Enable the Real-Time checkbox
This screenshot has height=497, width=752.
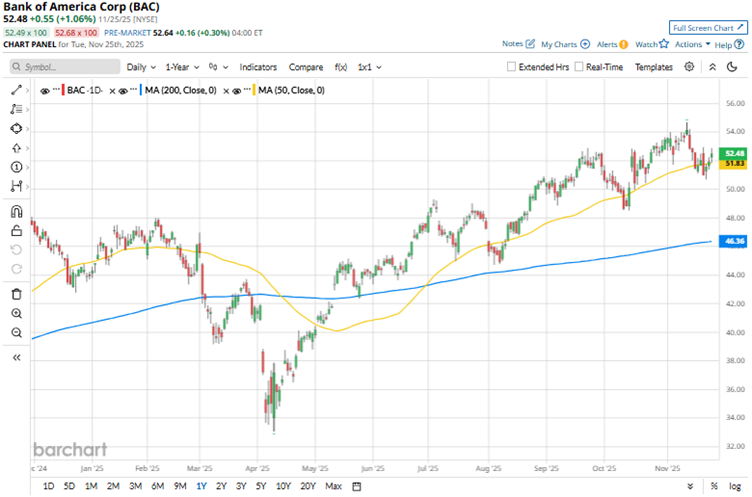pyautogui.click(x=580, y=67)
